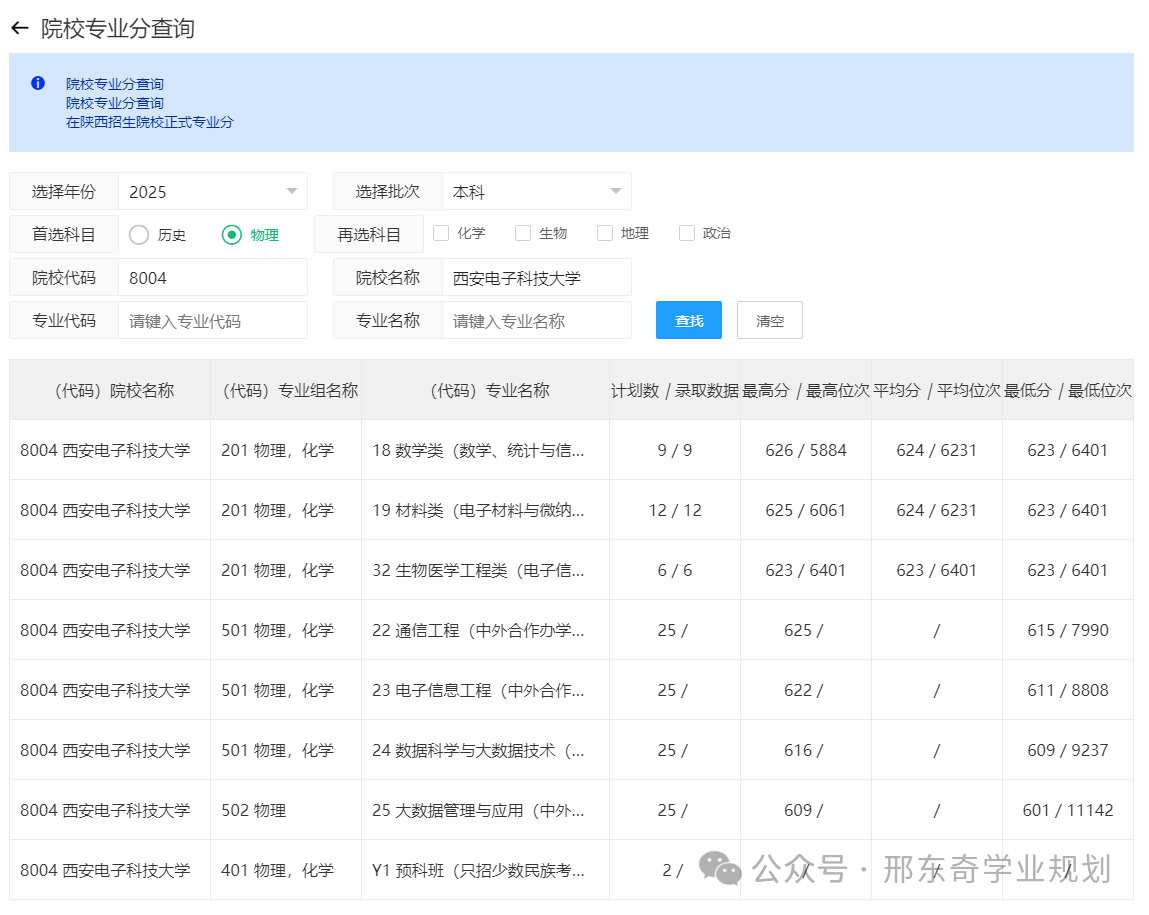1149x915 pixels.
Task: Select the 历史 radio button
Action: point(139,235)
